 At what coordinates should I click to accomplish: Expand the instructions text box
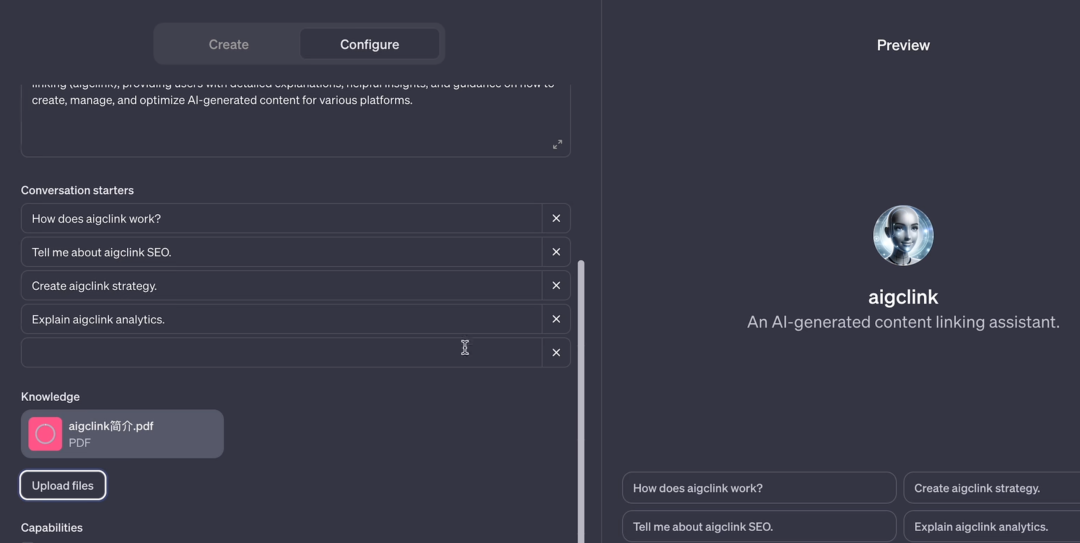pos(557,144)
